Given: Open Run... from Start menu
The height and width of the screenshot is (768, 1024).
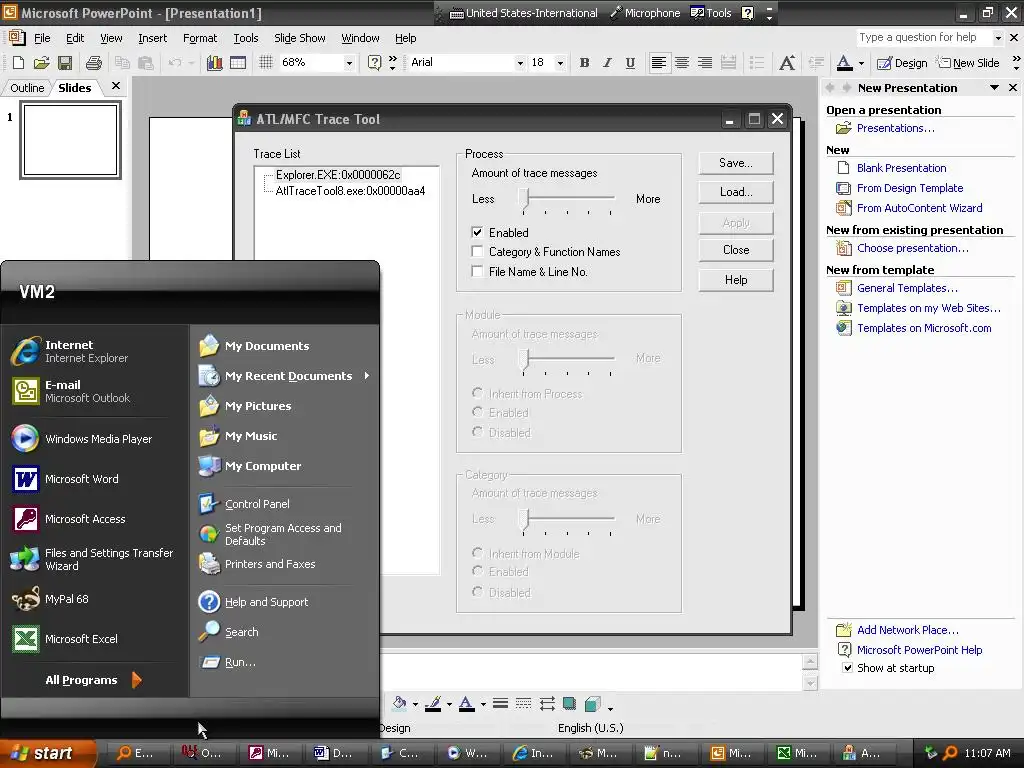Looking at the screenshot, I should pos(240,662).
